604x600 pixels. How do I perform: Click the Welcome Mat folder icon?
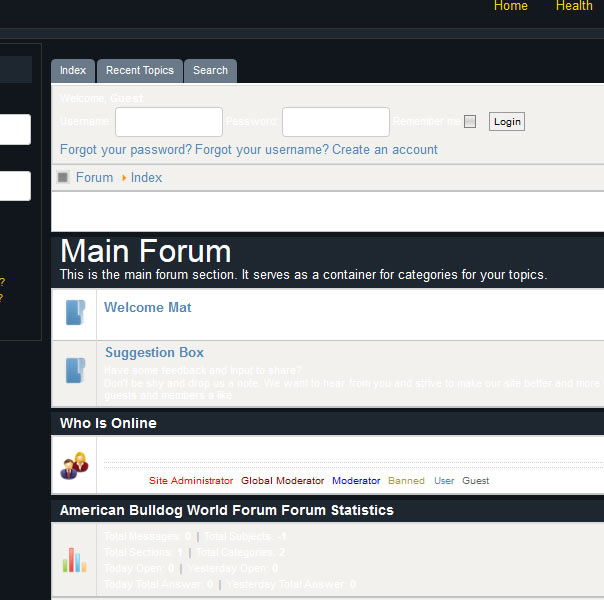point(75,312)
